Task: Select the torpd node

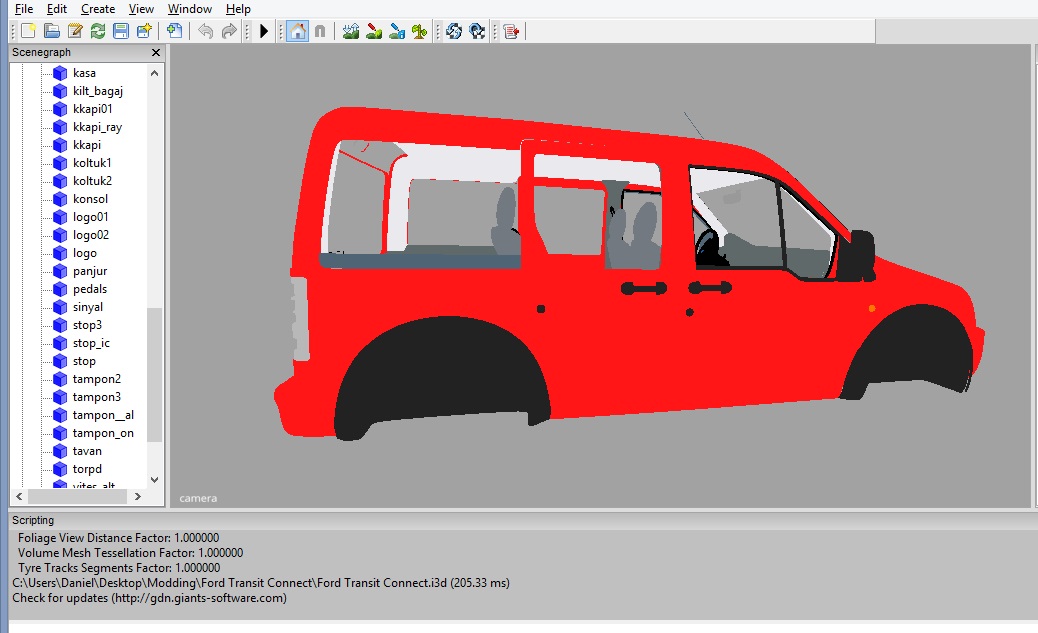Action: 87,469
